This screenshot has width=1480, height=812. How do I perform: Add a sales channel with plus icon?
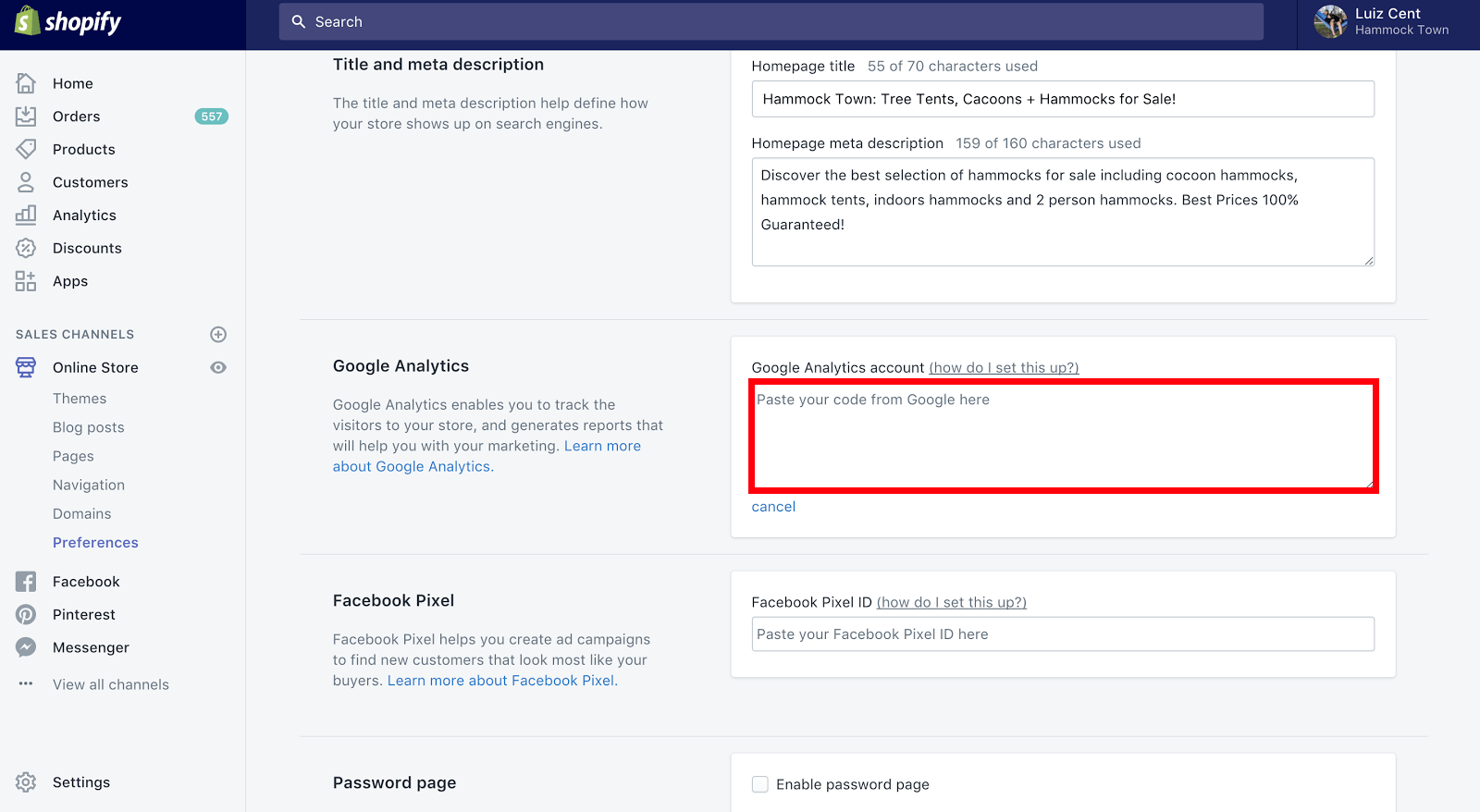click(218, 334)
